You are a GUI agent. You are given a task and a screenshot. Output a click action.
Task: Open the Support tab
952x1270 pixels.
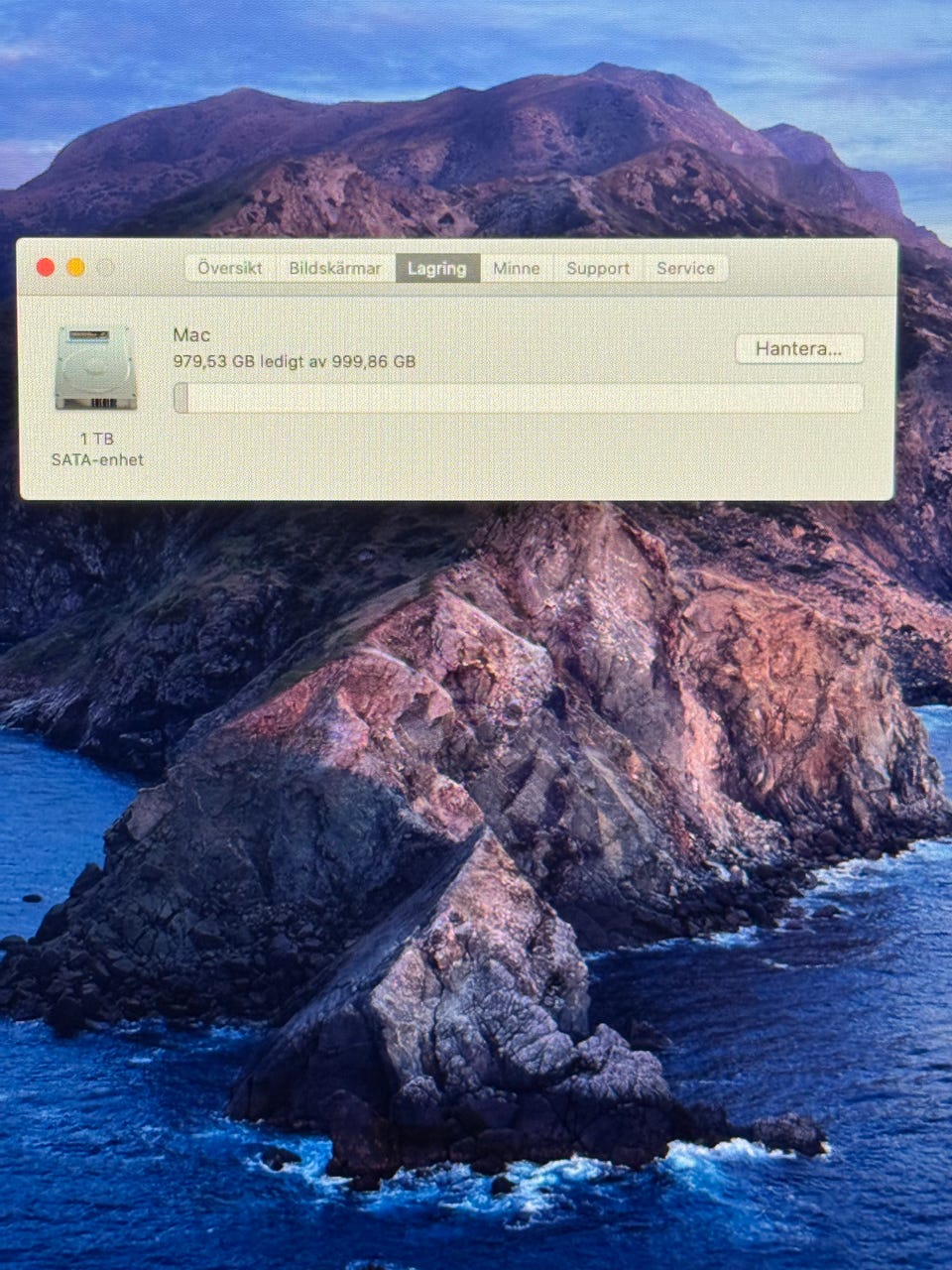click(x=598, y=268)
